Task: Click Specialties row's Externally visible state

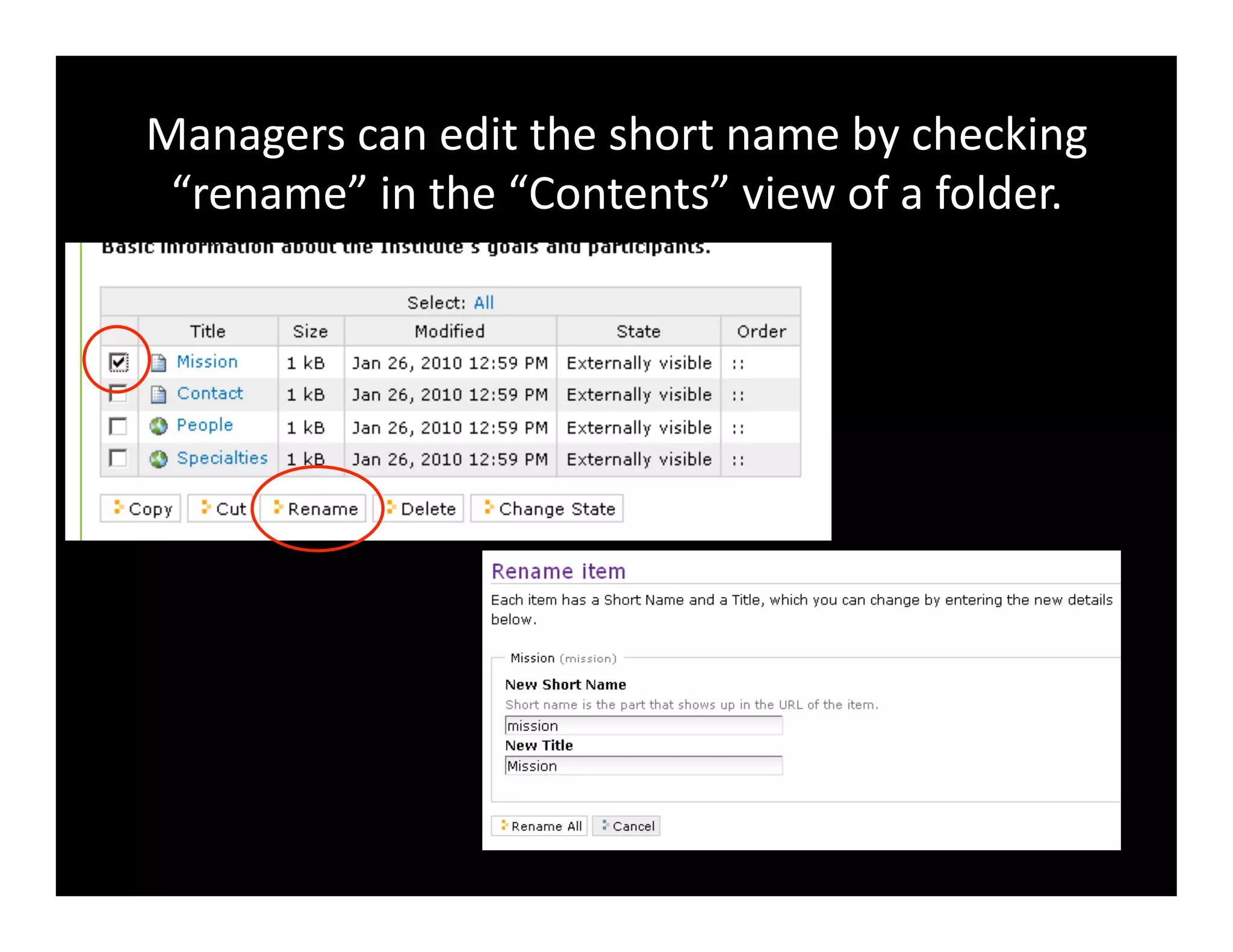Action: [639, 459]
